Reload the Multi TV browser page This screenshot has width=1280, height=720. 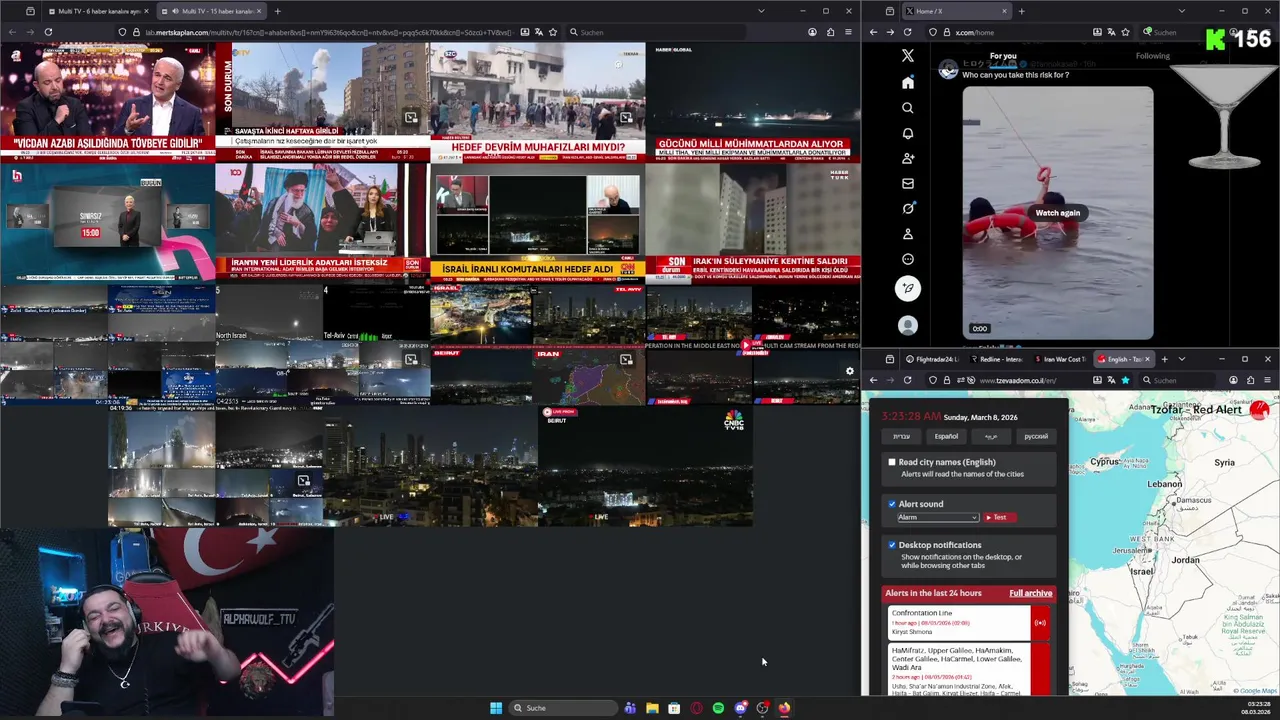point(47,32)
